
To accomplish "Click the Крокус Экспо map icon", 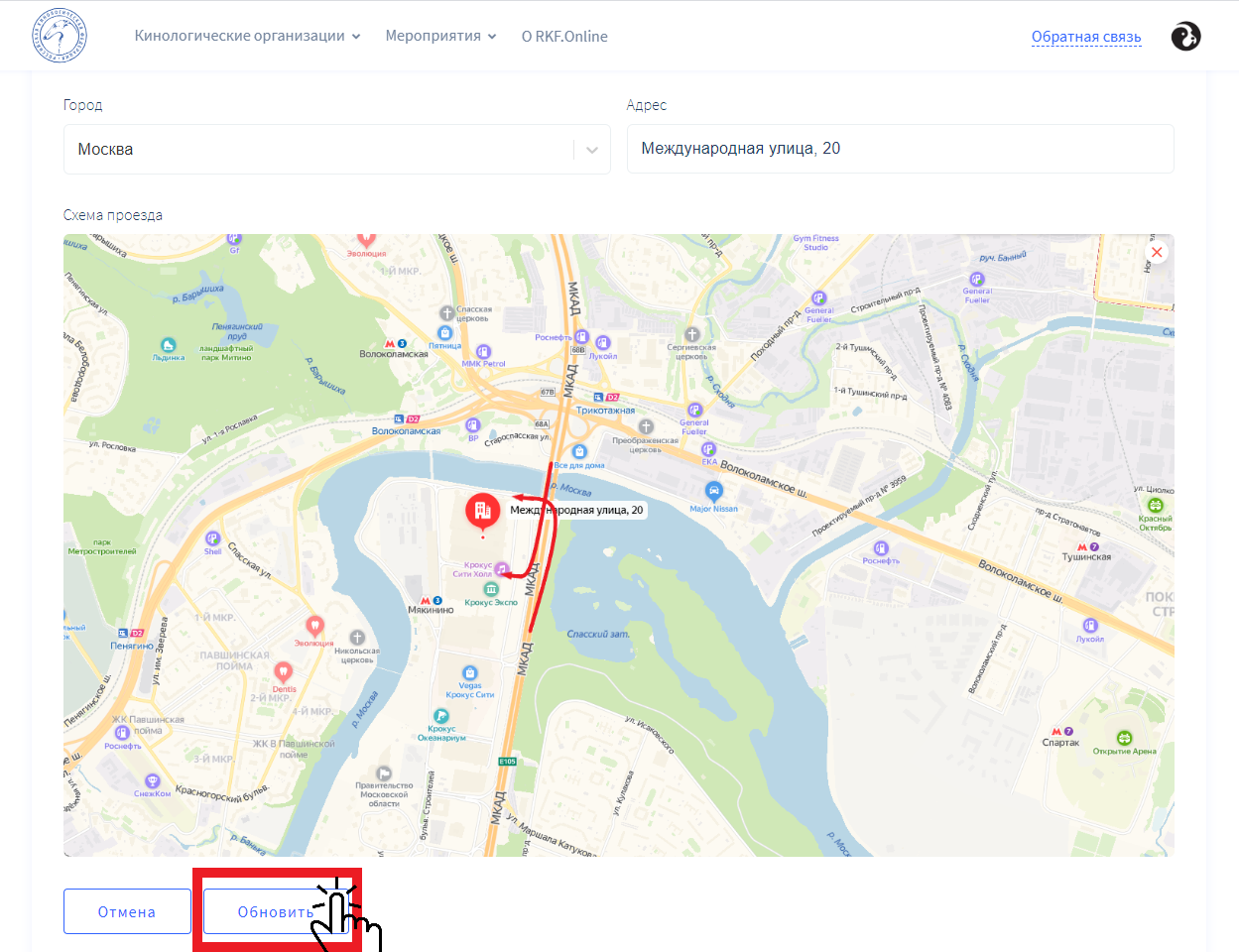I will tap(491, 590).
